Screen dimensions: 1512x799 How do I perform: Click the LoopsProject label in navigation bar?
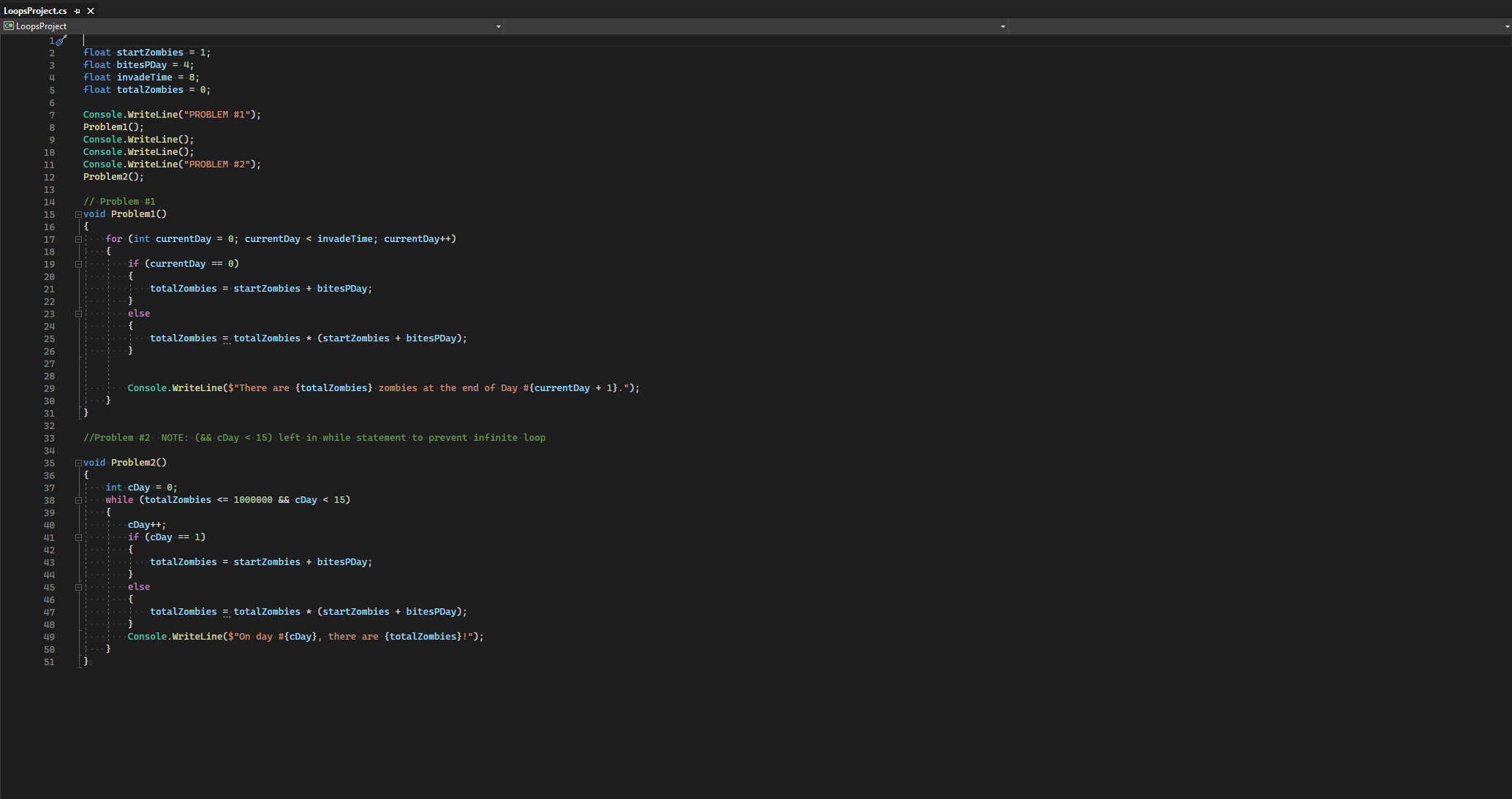41,26
